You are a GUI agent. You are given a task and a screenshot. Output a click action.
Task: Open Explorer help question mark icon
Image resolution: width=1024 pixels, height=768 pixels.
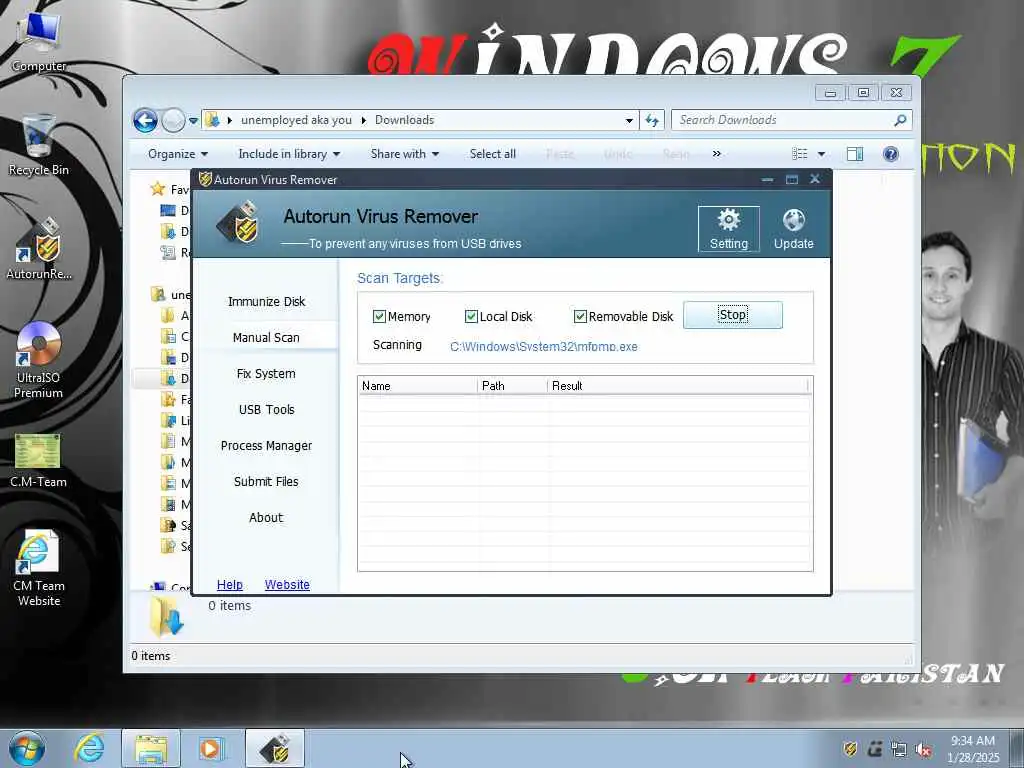890,154
